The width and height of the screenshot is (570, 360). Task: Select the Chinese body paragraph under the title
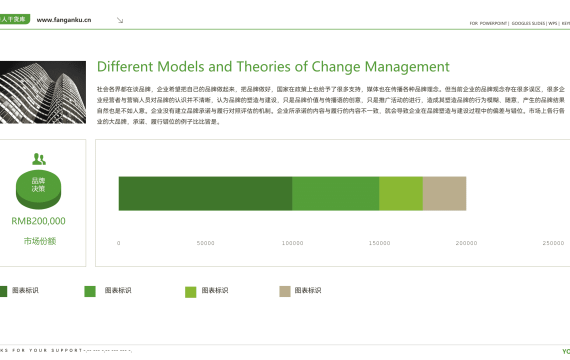[331, 105]
